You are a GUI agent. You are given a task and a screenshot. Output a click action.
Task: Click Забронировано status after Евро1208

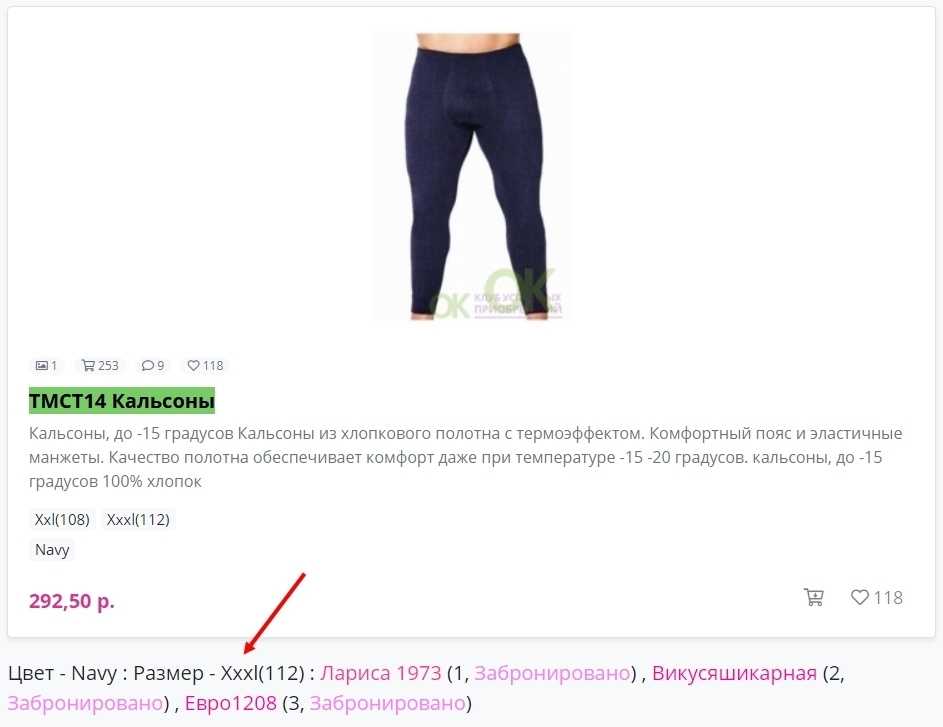point(387,703)
